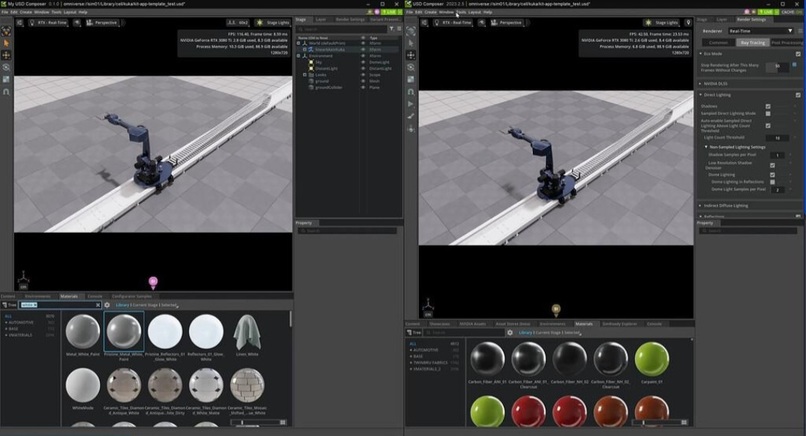Toggle visibility of DistantLight prim
Image resolution: width=806 pixels, height=436 pixels.
[x=363, y=68]
